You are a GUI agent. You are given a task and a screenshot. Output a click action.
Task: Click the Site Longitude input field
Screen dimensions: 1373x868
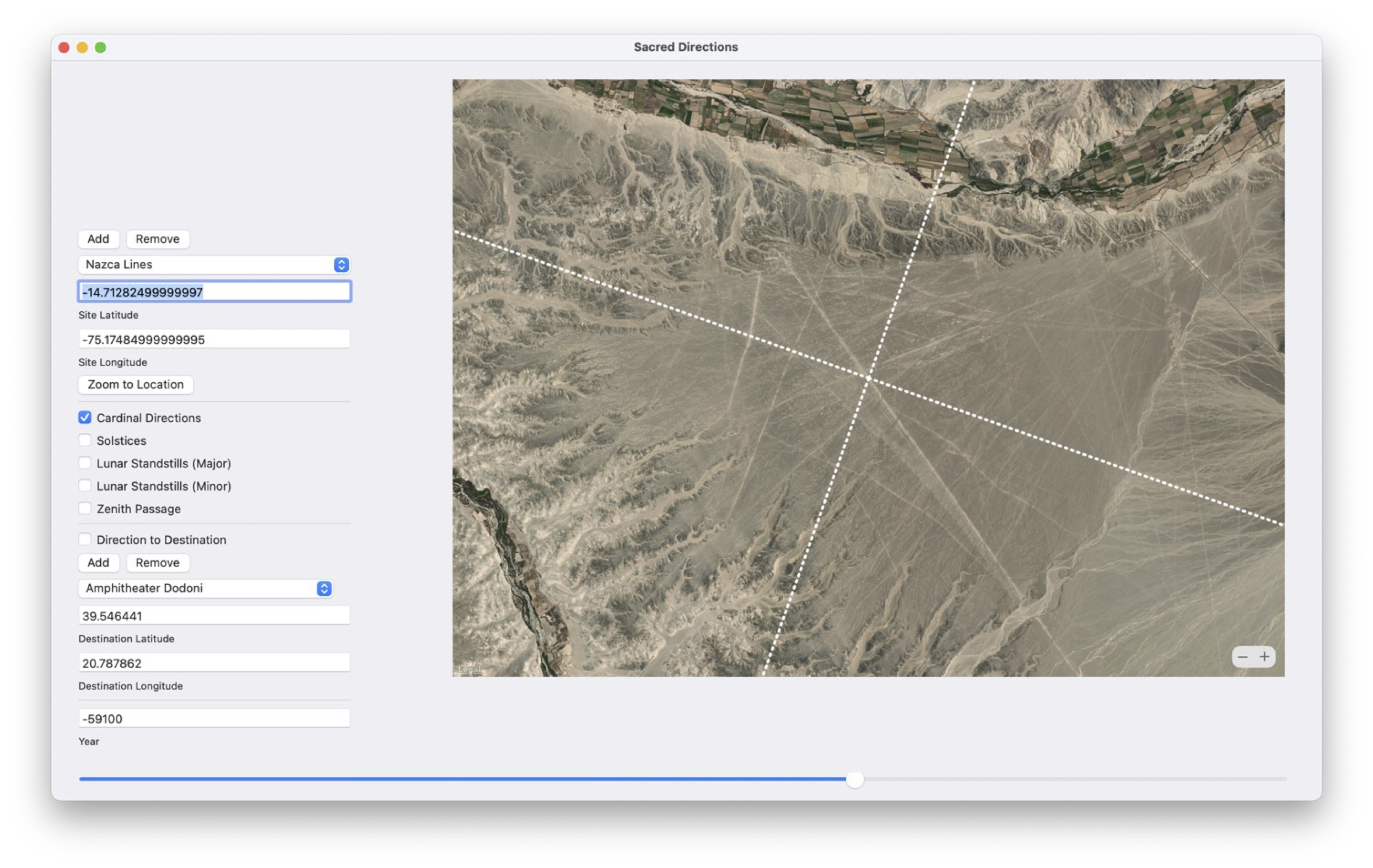pos(214,339)
